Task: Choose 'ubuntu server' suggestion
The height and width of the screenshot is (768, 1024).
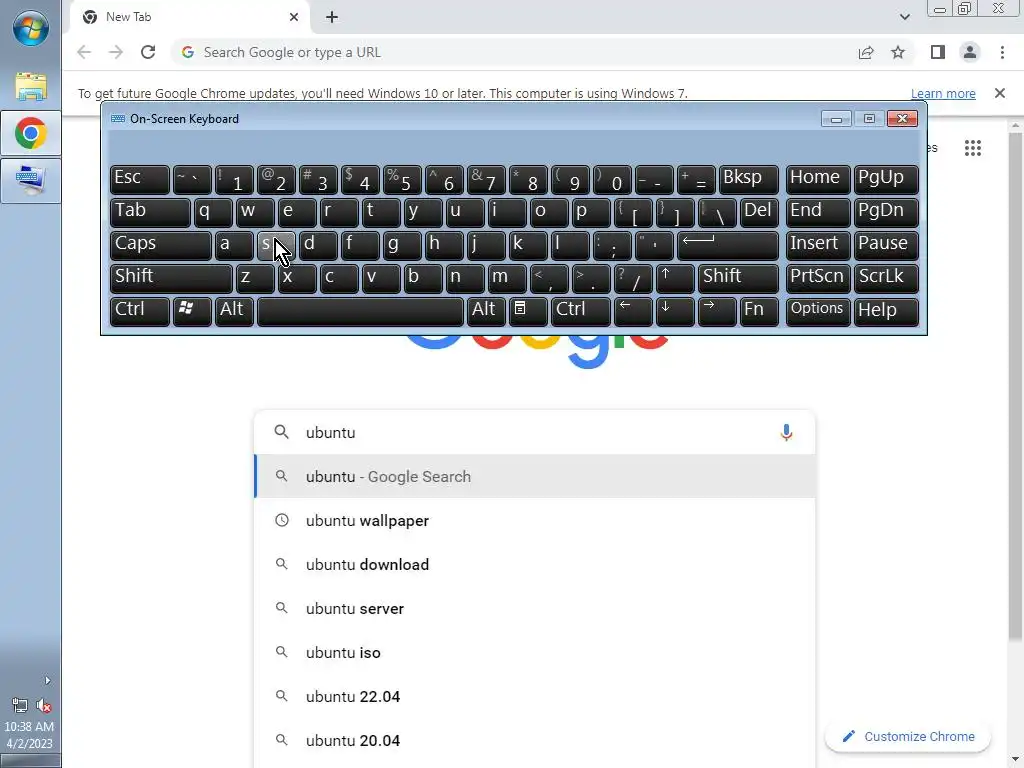Action: [535, 609]
